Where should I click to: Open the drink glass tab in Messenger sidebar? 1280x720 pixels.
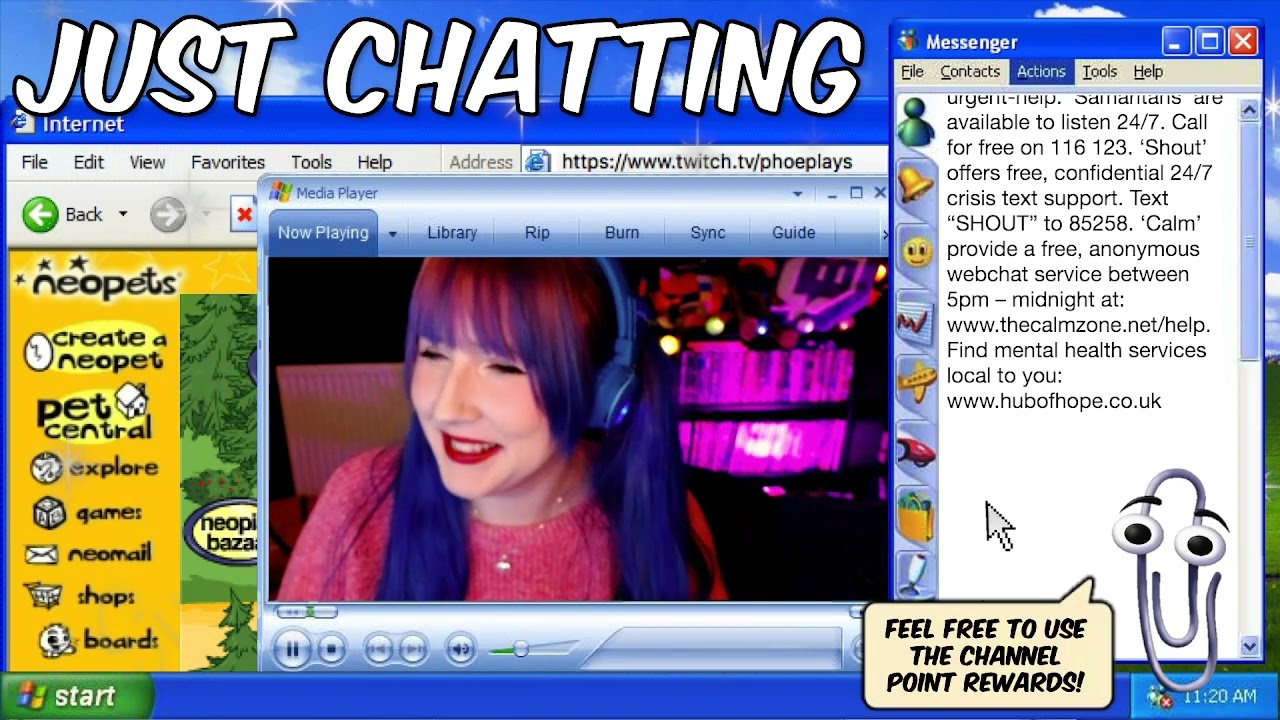(916, 576)
